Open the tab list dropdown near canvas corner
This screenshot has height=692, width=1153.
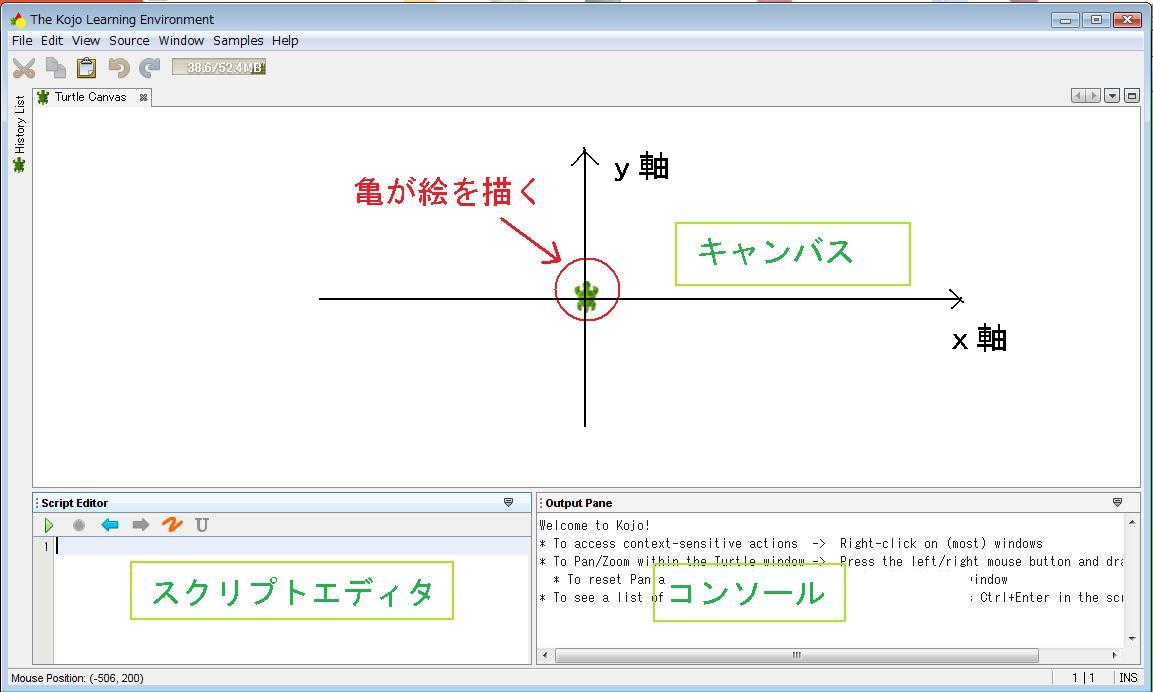click(1111, 95)
